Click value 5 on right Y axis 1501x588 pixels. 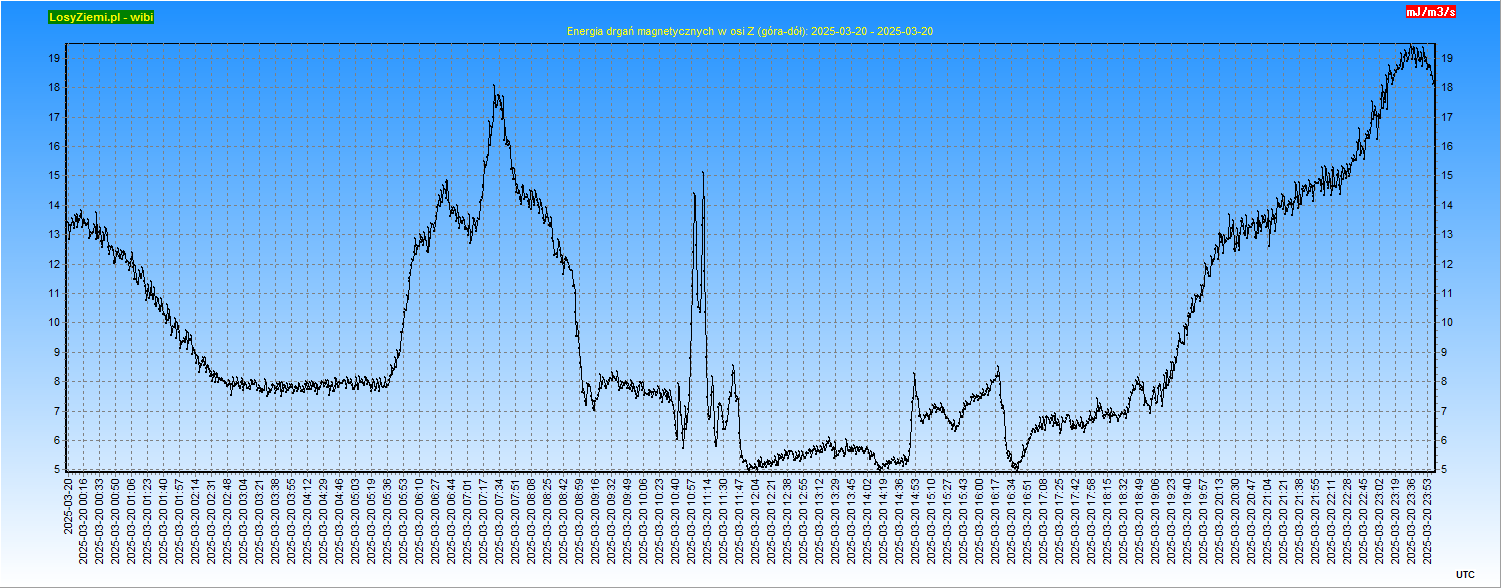[x=1445, y=469]
